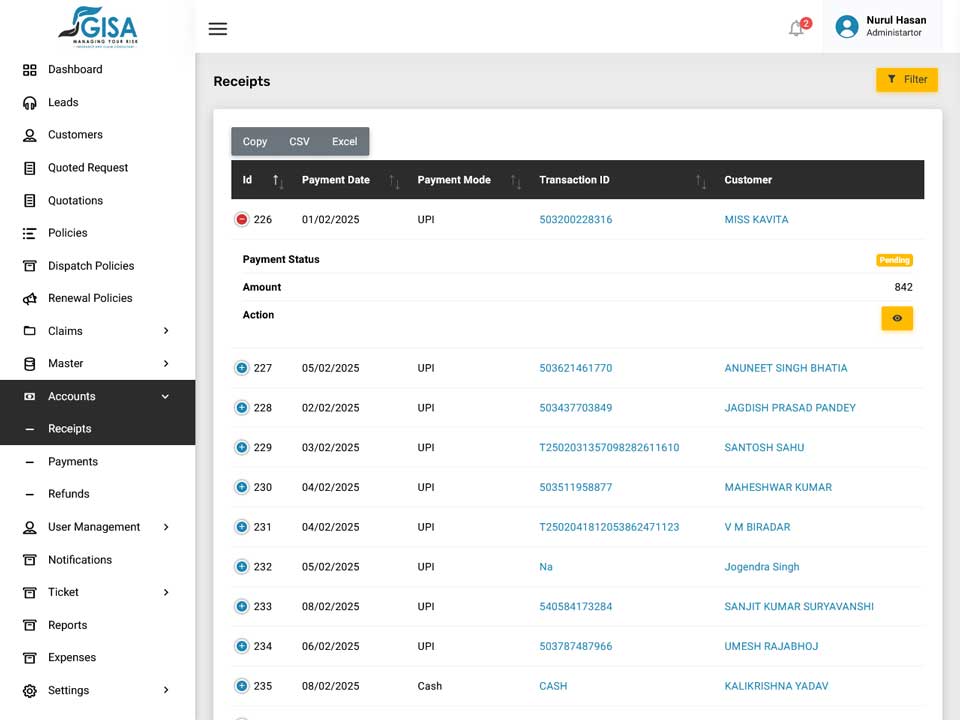The image size is (960, 720).
Task: Open transaction ID 503621461770 link
Action: pyautogui.click(x=576, y=368)
